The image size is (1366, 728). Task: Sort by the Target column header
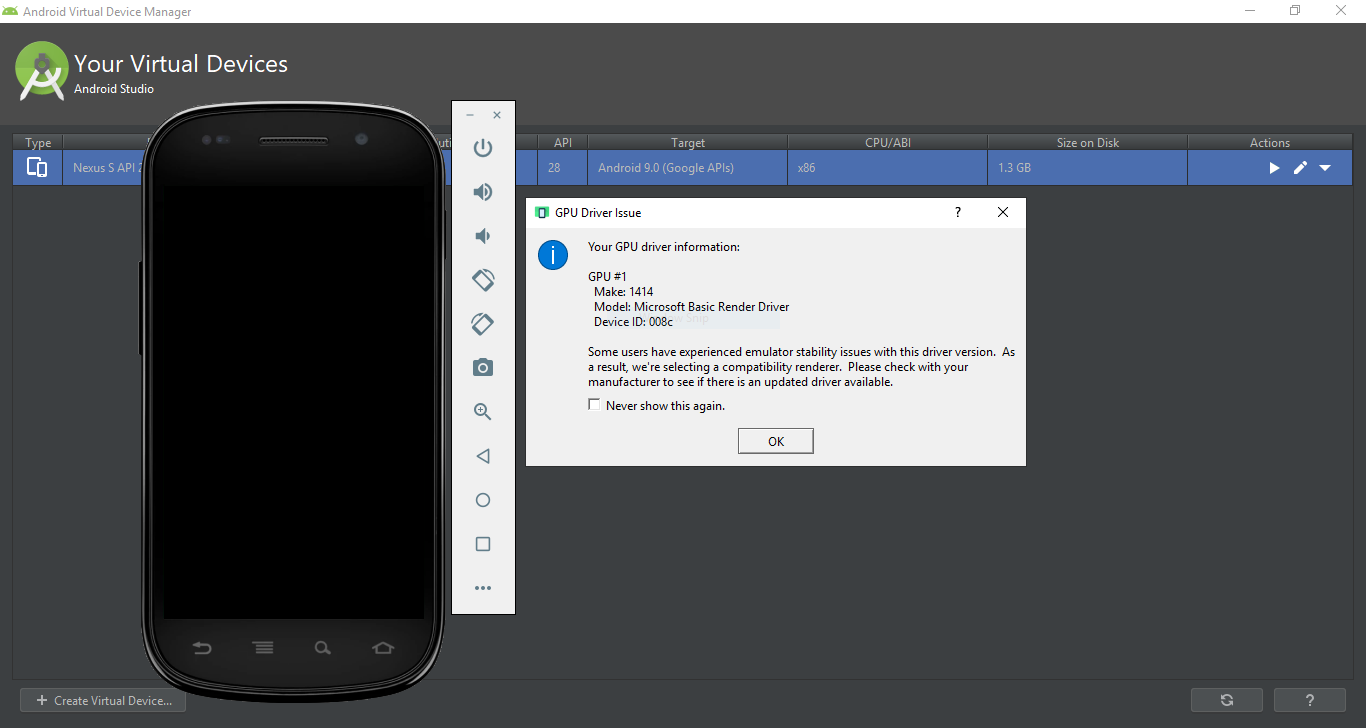pos(688,142)
